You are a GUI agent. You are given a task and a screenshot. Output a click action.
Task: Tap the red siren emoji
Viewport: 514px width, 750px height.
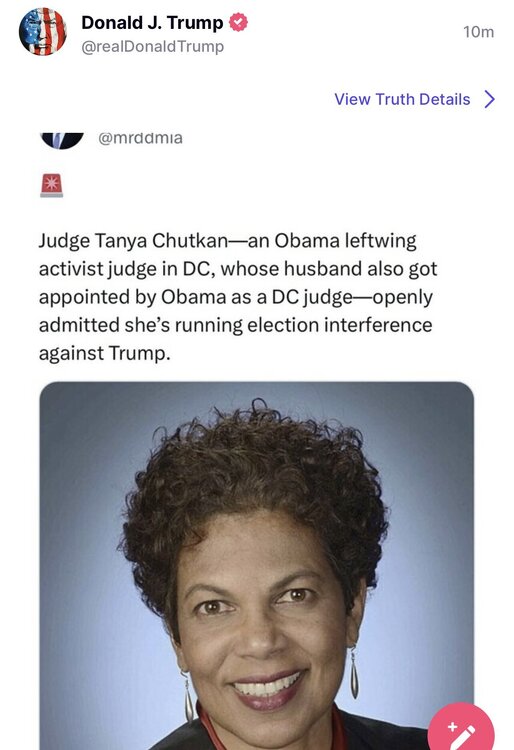[52, 186]
